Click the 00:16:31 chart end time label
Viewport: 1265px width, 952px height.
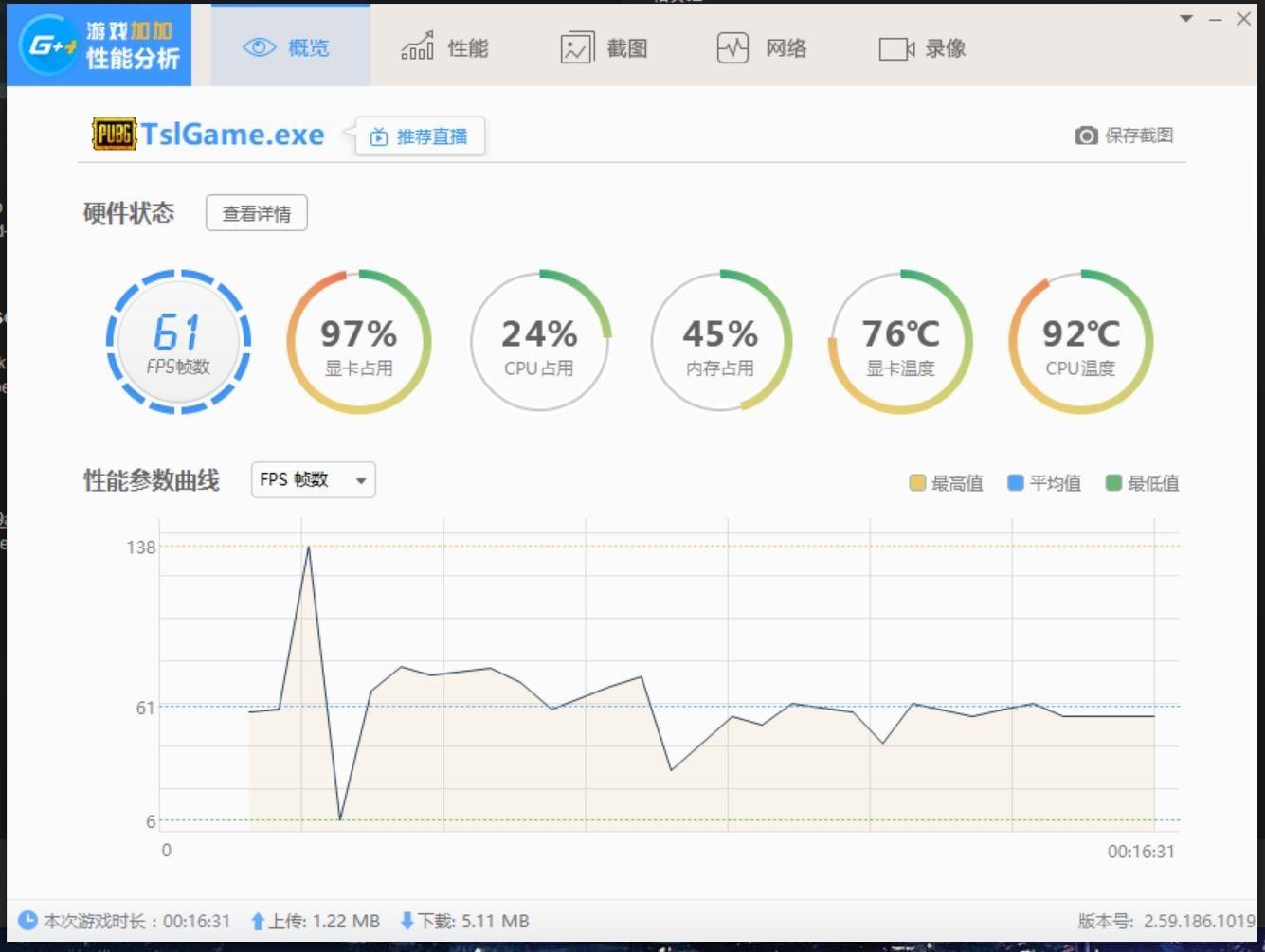click(1141, 852)
